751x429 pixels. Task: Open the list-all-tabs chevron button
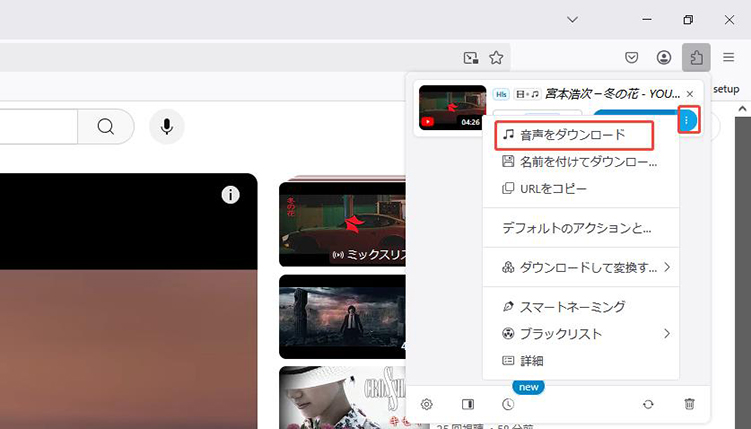pyautogui.click(x=572, y=20)
